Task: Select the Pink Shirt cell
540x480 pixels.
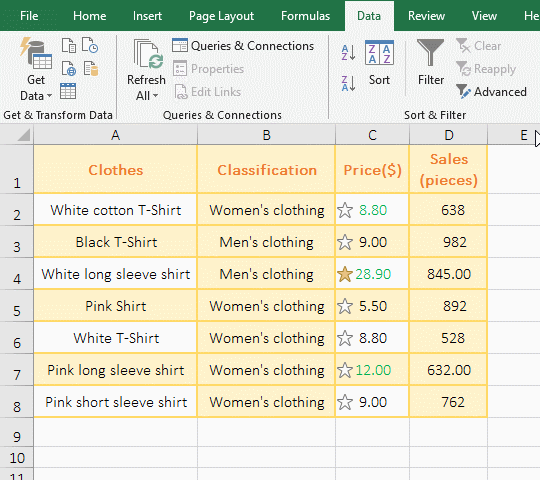Action: pos(115,306)
